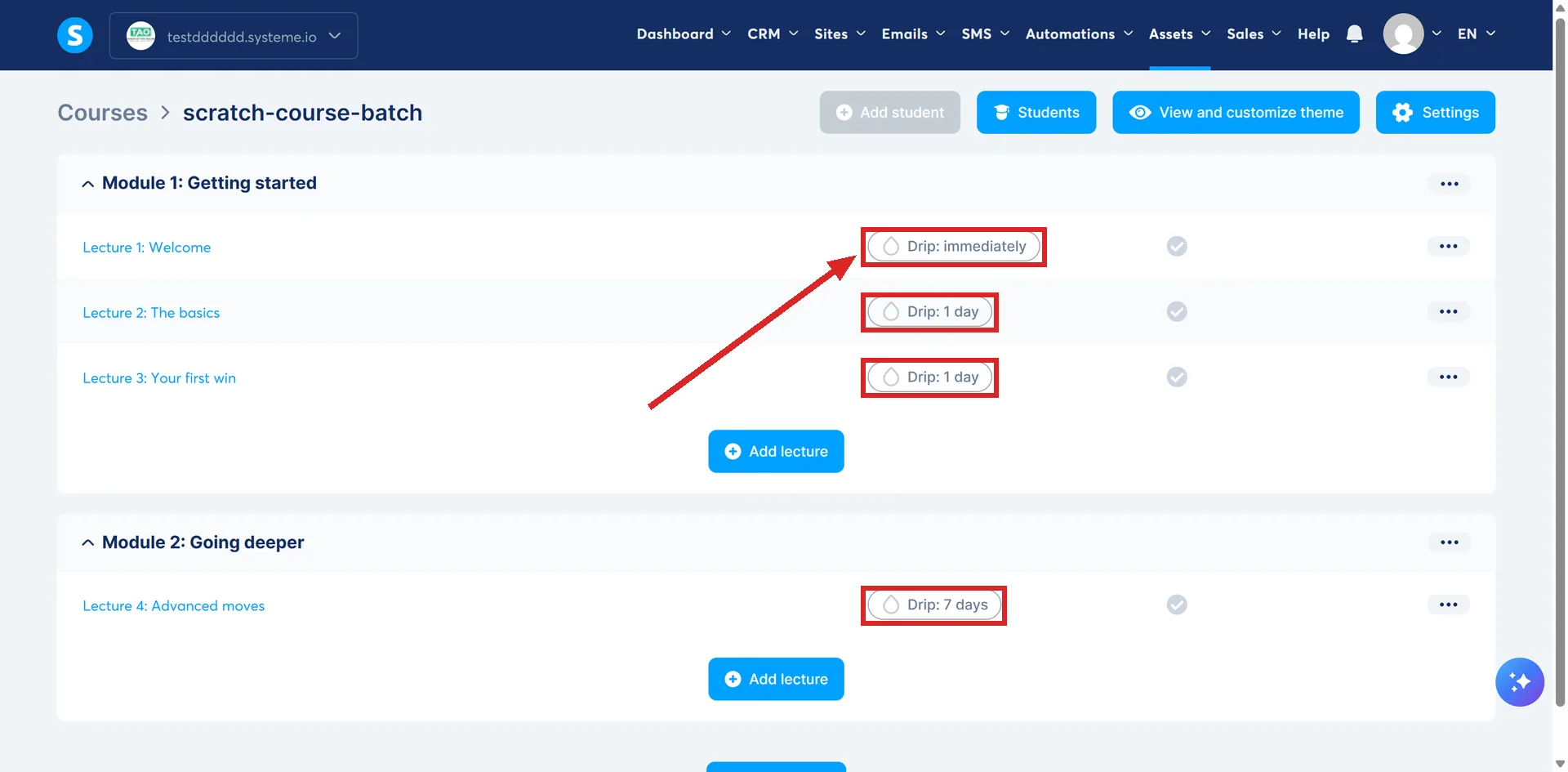The width and height of the screenshot is (1568, 772).
Task: Open the Sites menu
Action: click(x=840, y=33)
